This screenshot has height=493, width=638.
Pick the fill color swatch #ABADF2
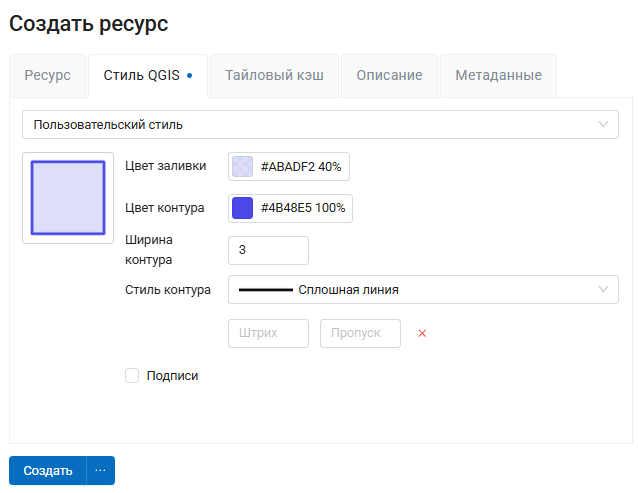click(x=243, y=167)
